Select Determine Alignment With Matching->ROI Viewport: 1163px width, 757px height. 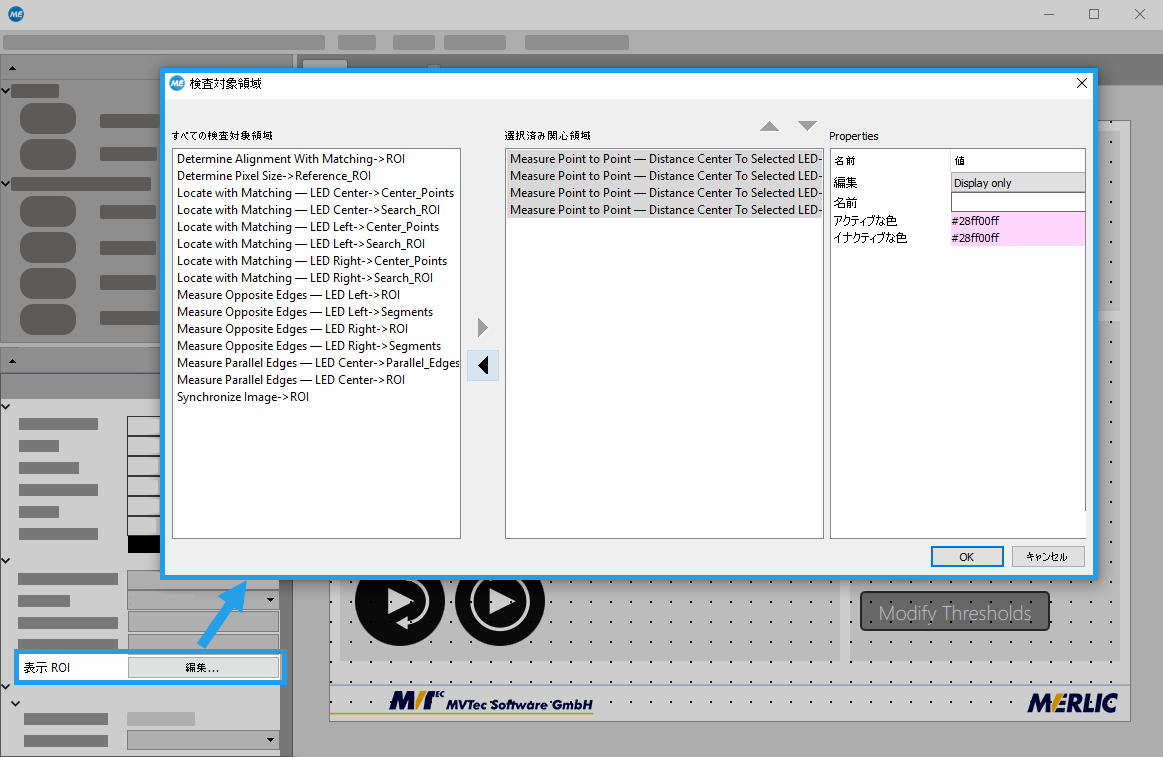tap(291, 159)
